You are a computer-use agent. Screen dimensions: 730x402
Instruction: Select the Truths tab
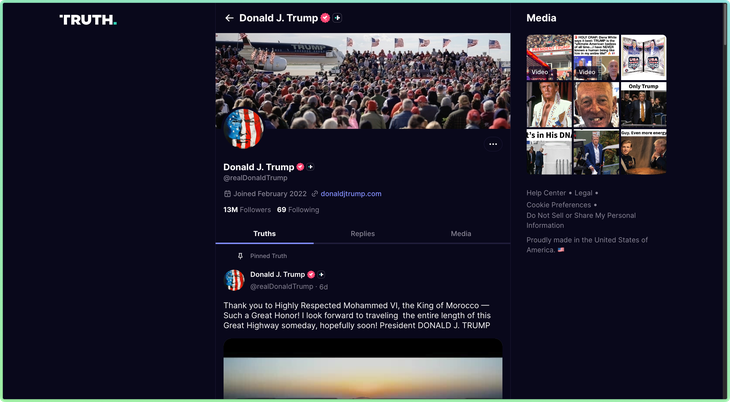coord(264,234)
